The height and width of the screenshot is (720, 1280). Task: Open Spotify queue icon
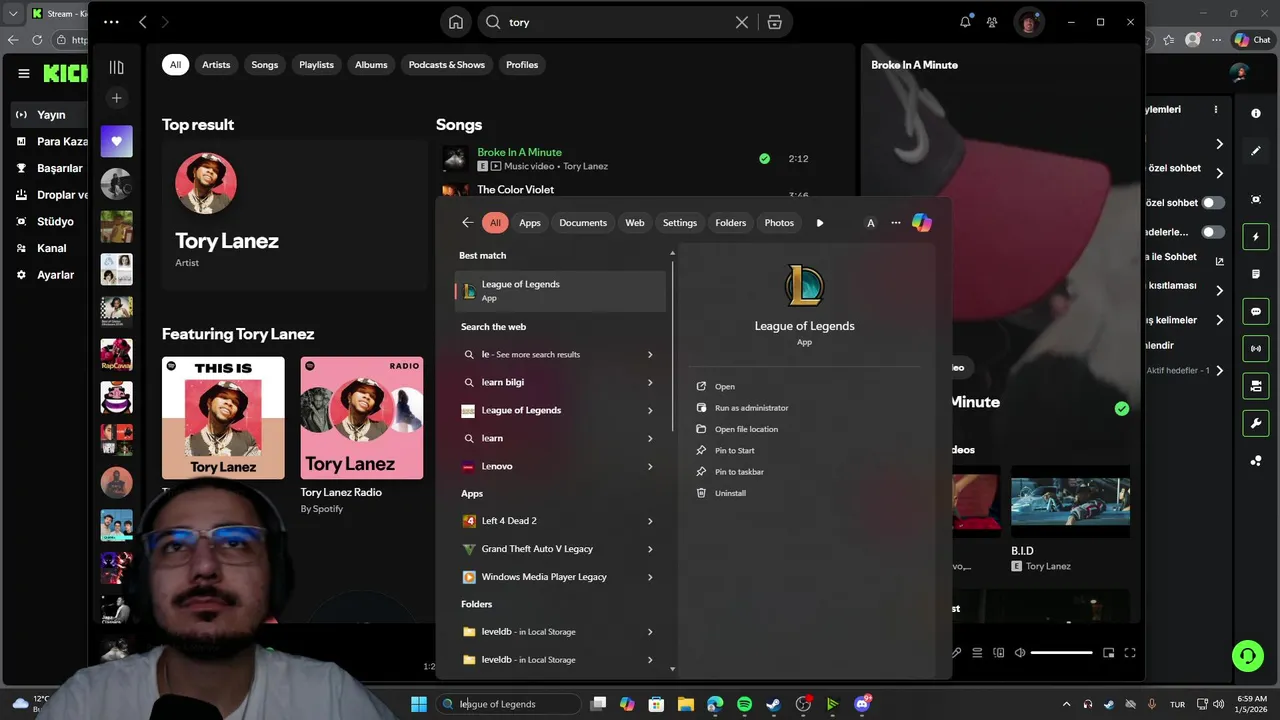point(977,653)
